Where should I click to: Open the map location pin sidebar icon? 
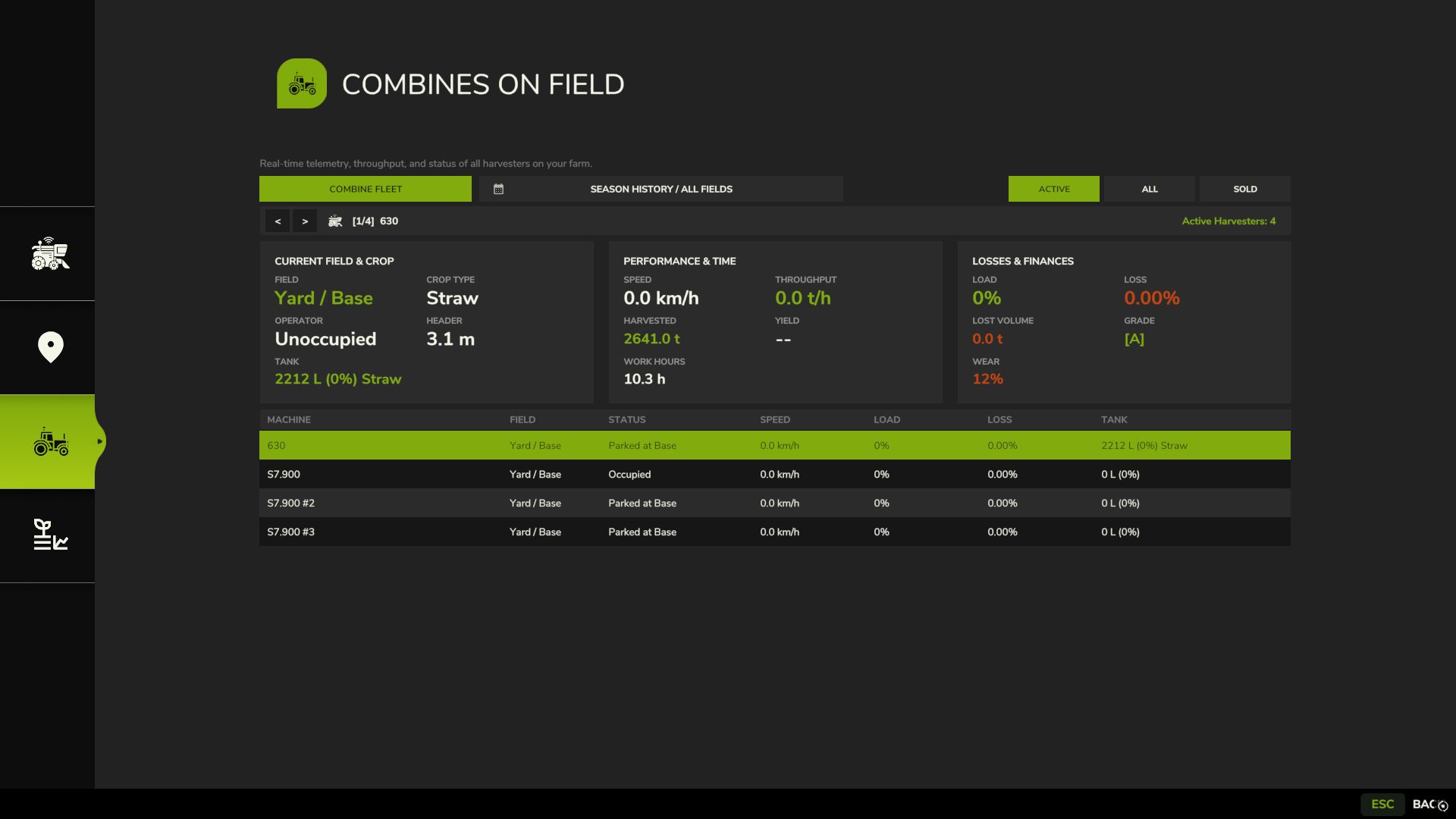(50, 347)
